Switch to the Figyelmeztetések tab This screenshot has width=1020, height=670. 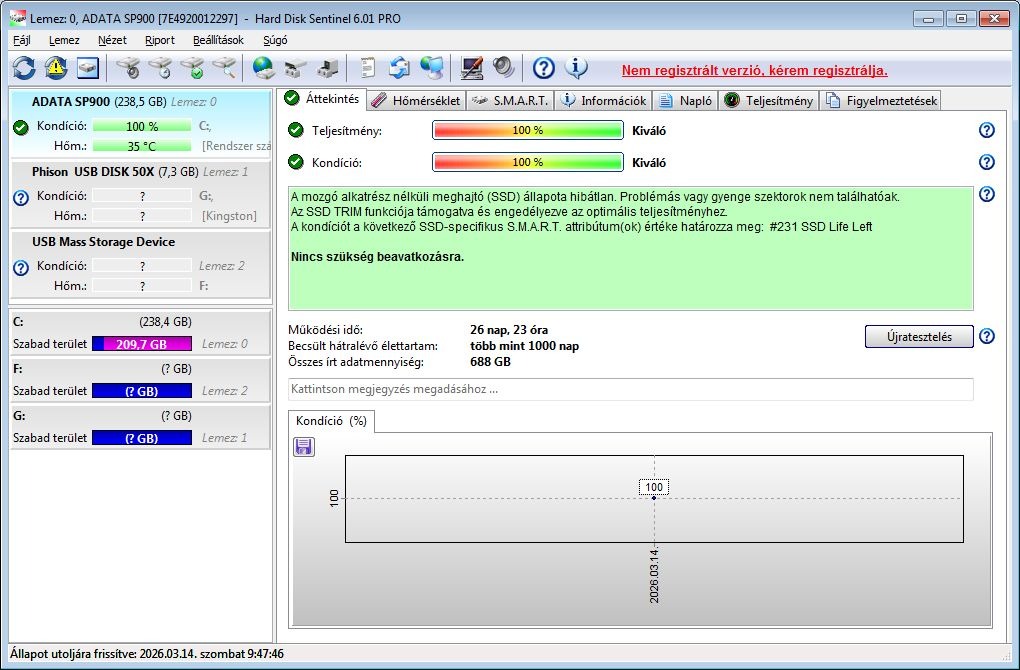pyautogui.click(x=881, y=101)
